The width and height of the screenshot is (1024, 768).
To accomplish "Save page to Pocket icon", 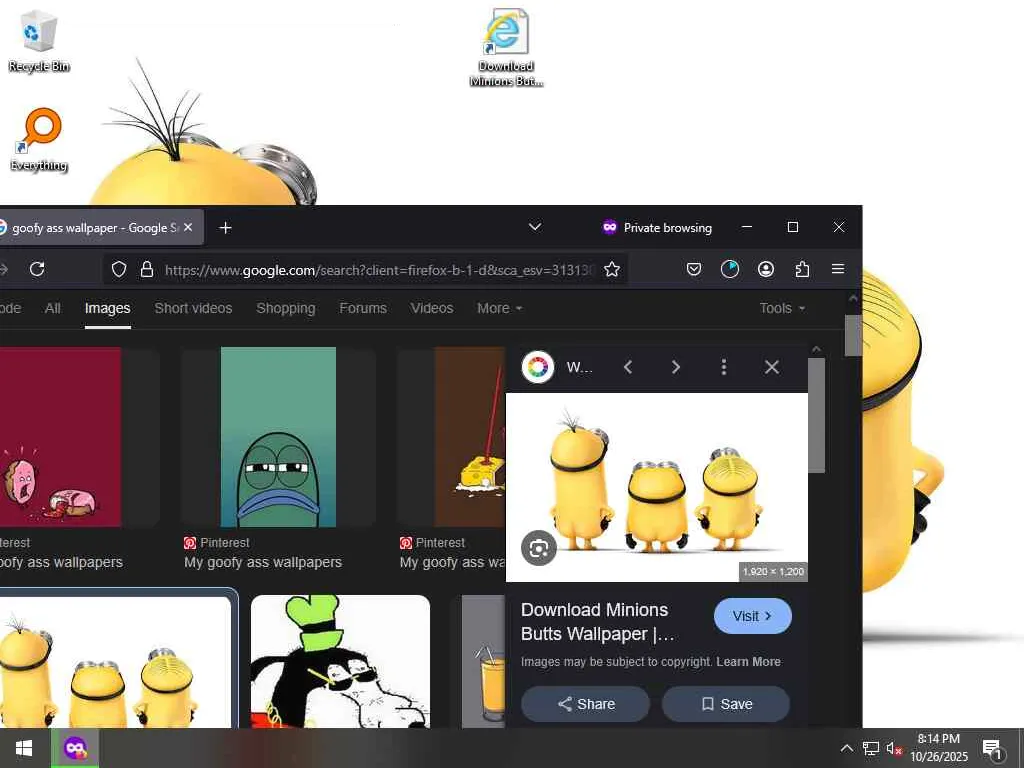I will point(694,269).
